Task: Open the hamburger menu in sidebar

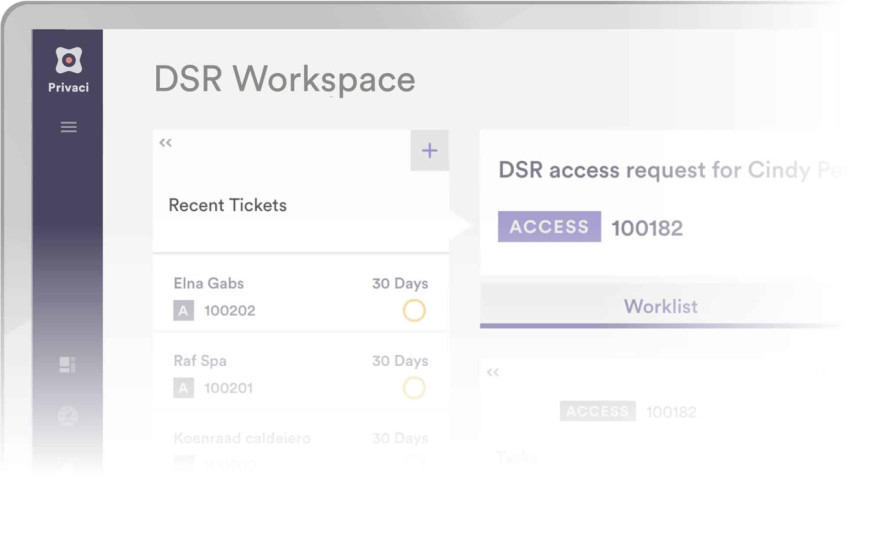Action: click(68, 127)
